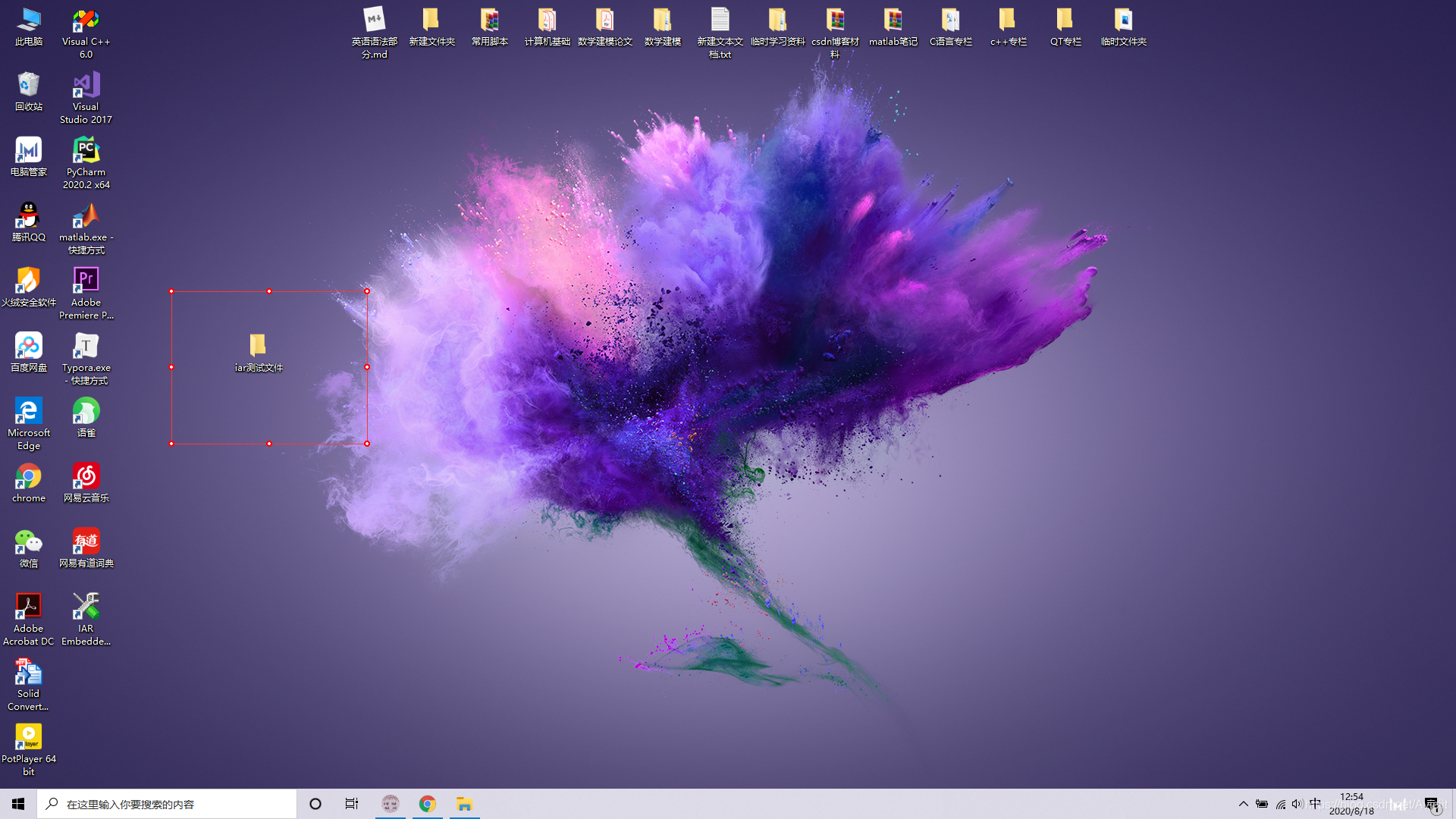Image resolution: width=1456 pixels, height=819 pixels.
Task: Open Task View on the taskbar
Action: click(352, 804)
